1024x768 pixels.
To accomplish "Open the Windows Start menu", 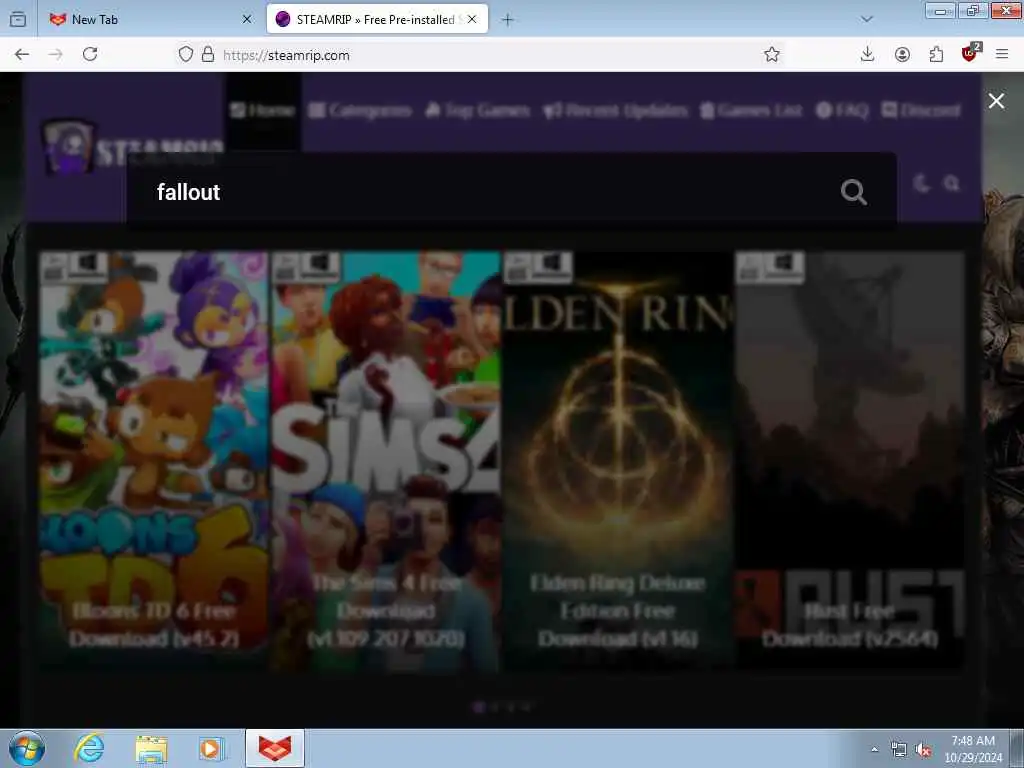I will (x=27, y=748).
